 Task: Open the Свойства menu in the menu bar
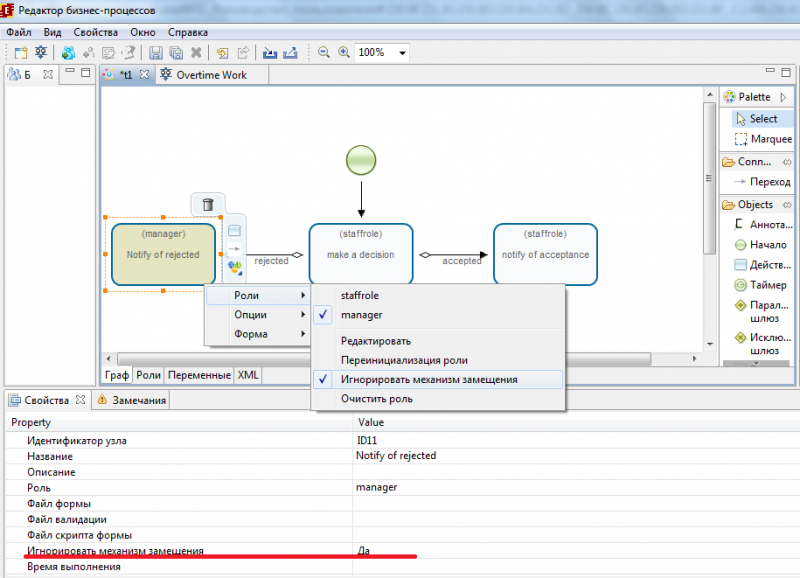click(x=95, y=32)
